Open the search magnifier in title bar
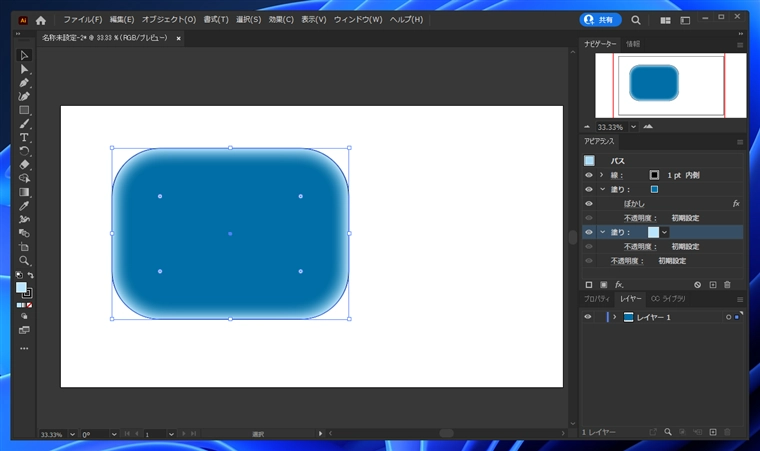 635,20
